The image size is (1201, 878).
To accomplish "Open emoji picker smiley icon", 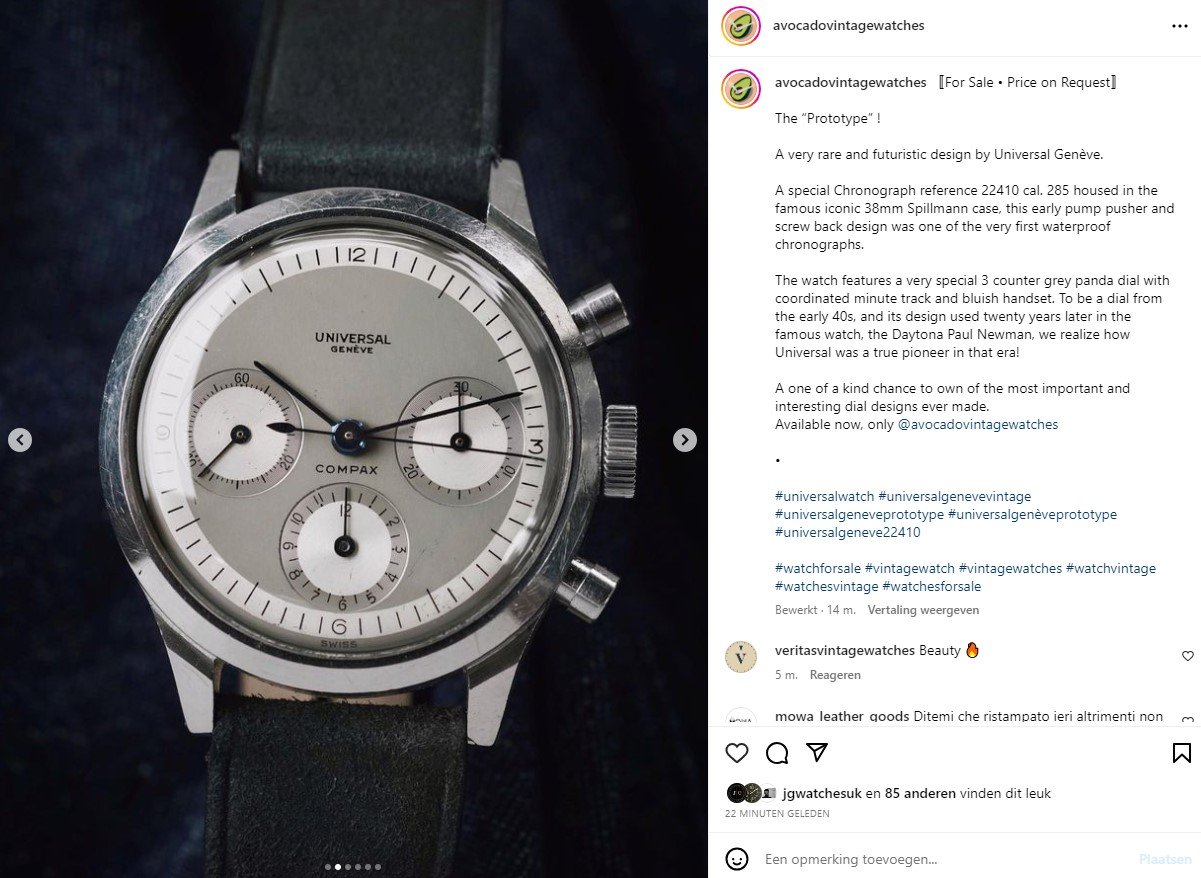I will [x=737, y=859].
